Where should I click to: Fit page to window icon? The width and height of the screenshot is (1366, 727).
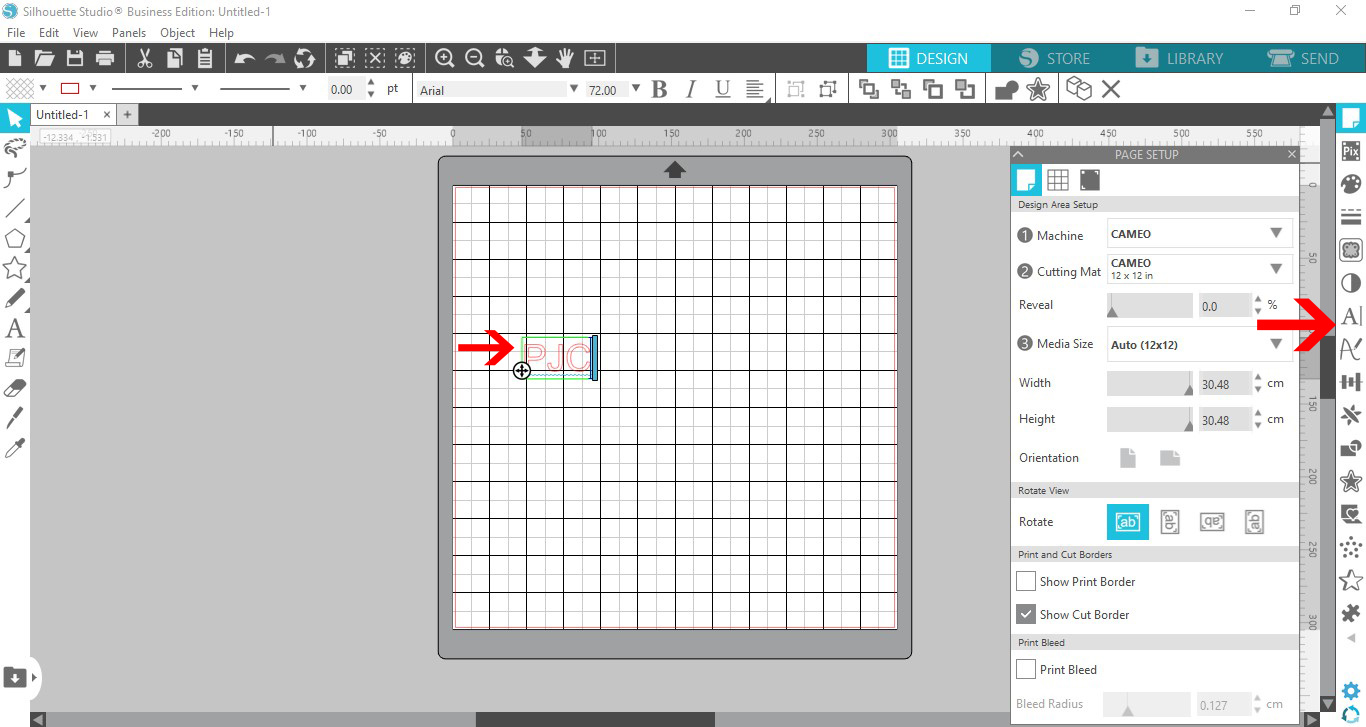click(595, 58)
